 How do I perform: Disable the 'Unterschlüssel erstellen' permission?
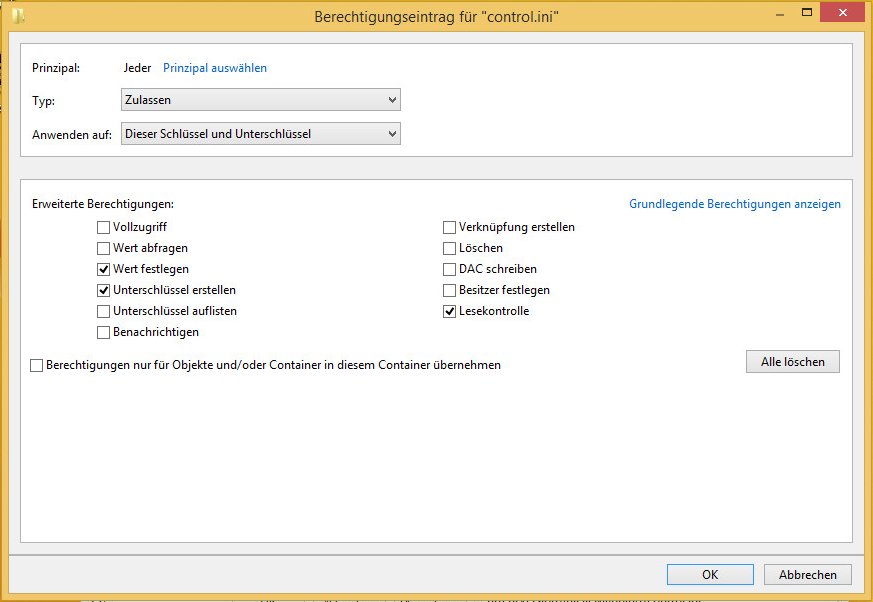(104, 290)
